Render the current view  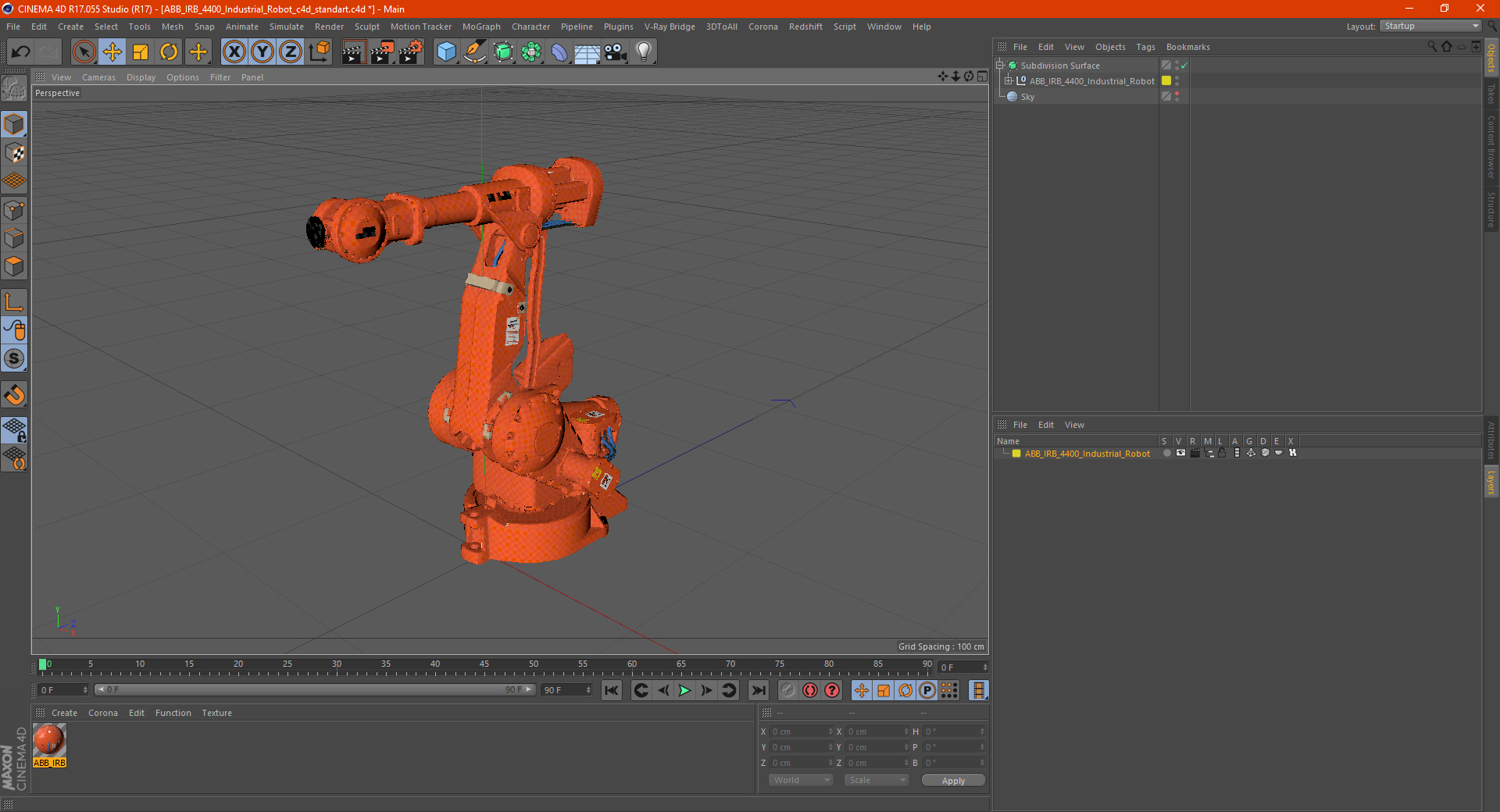(x=353, y=52)
